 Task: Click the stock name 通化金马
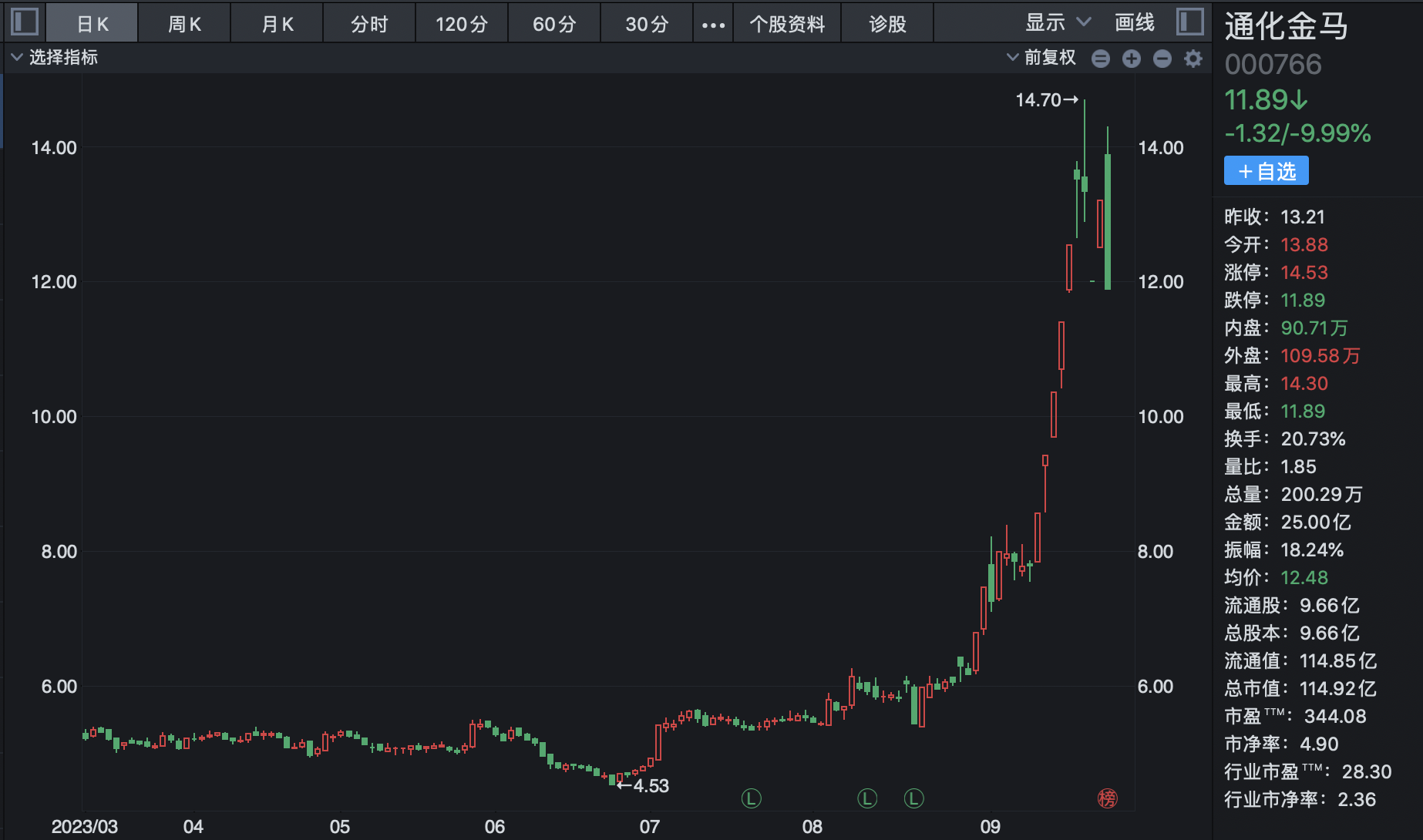(1287, 26)
